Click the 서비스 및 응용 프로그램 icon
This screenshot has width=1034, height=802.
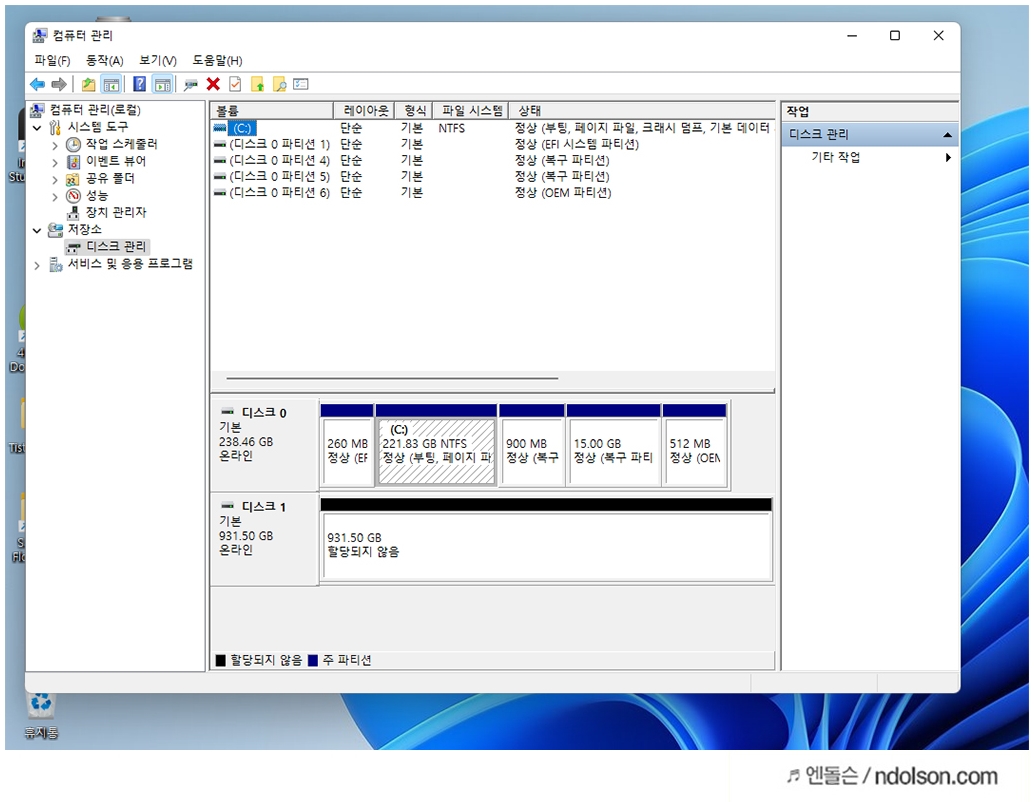(56, 264)
